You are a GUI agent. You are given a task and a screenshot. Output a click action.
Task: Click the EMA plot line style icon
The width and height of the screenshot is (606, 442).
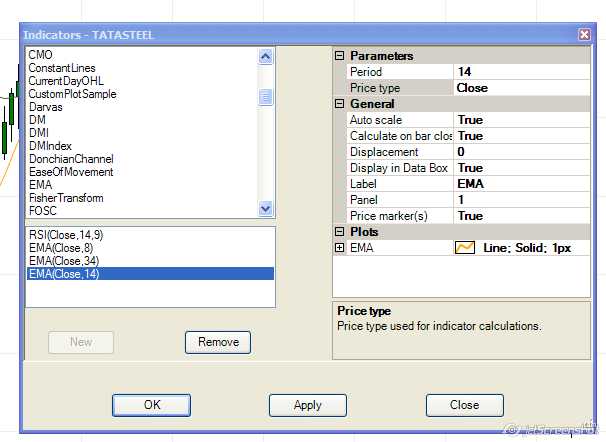[x=465, y=248]
